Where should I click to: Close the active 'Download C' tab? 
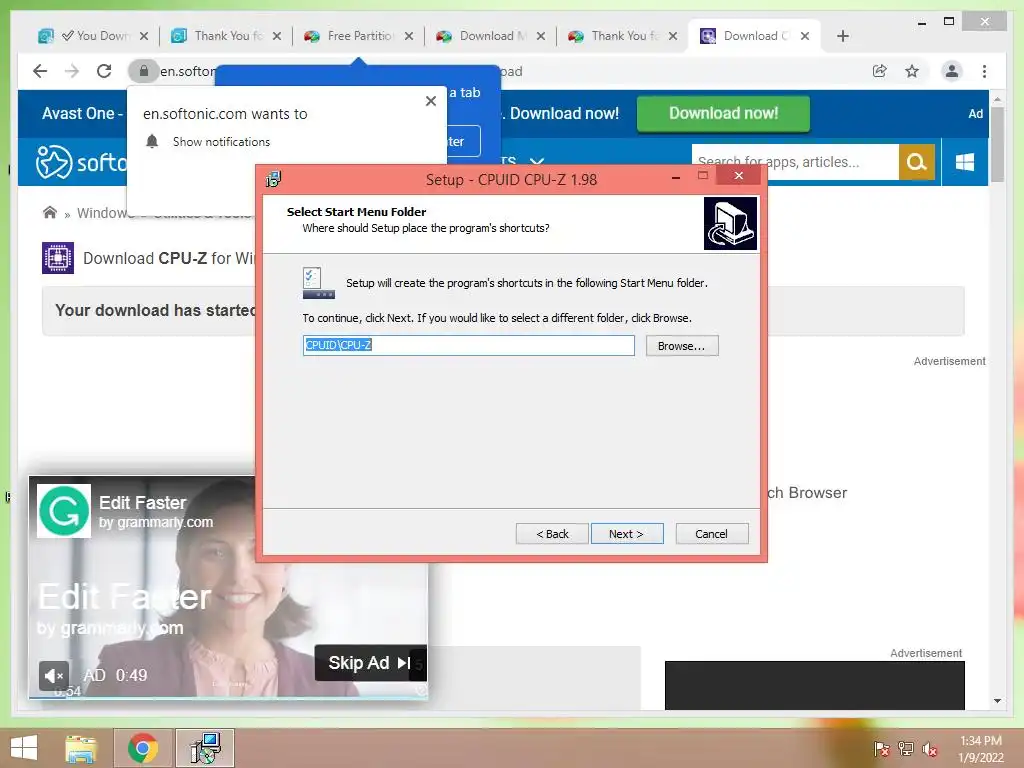(805, 36)
